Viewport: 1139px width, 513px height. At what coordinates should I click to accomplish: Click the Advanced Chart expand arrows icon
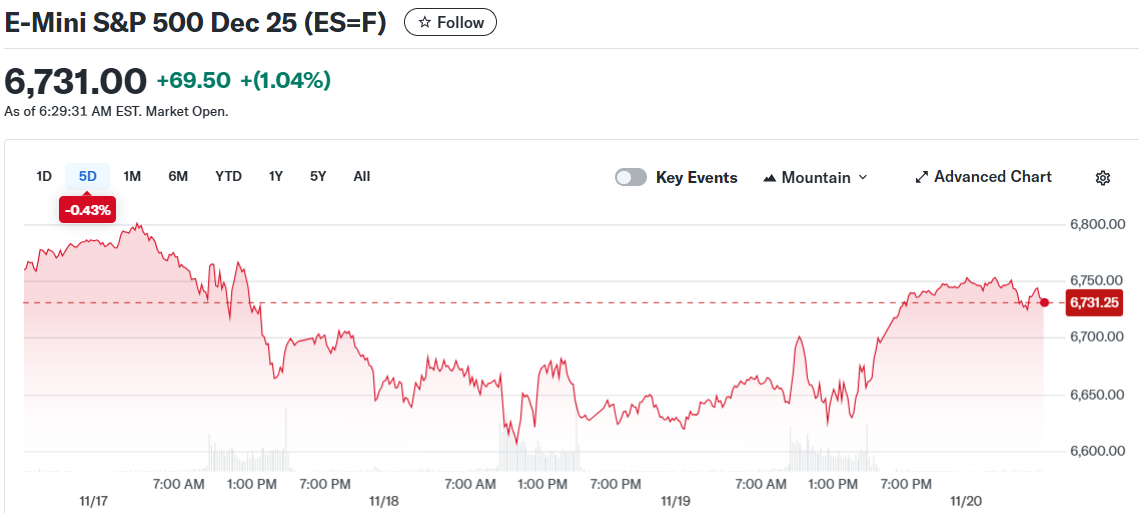[922, 178]
